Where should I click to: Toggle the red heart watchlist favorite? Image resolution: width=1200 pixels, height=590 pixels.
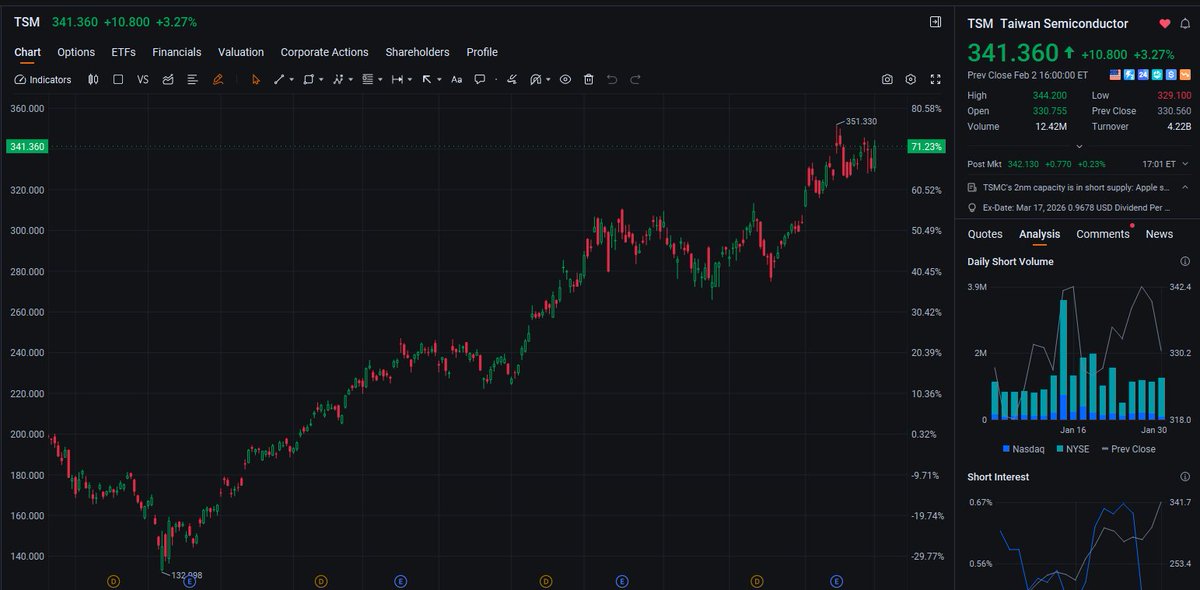coord(1165,24)
